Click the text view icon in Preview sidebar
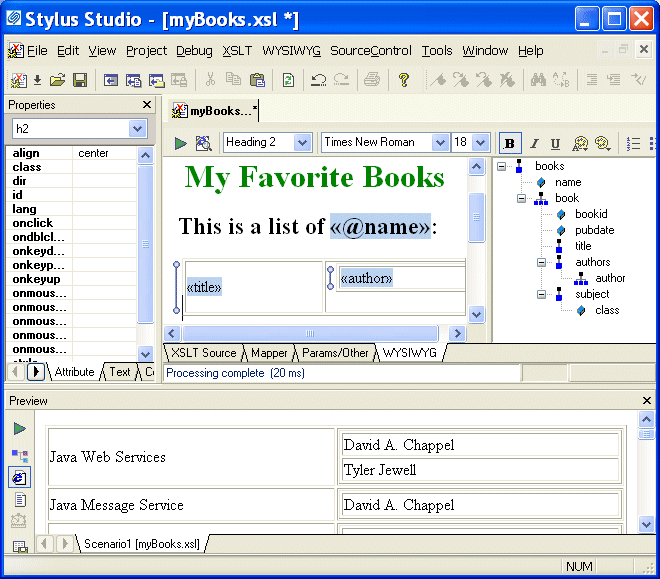 click(20, 500)
